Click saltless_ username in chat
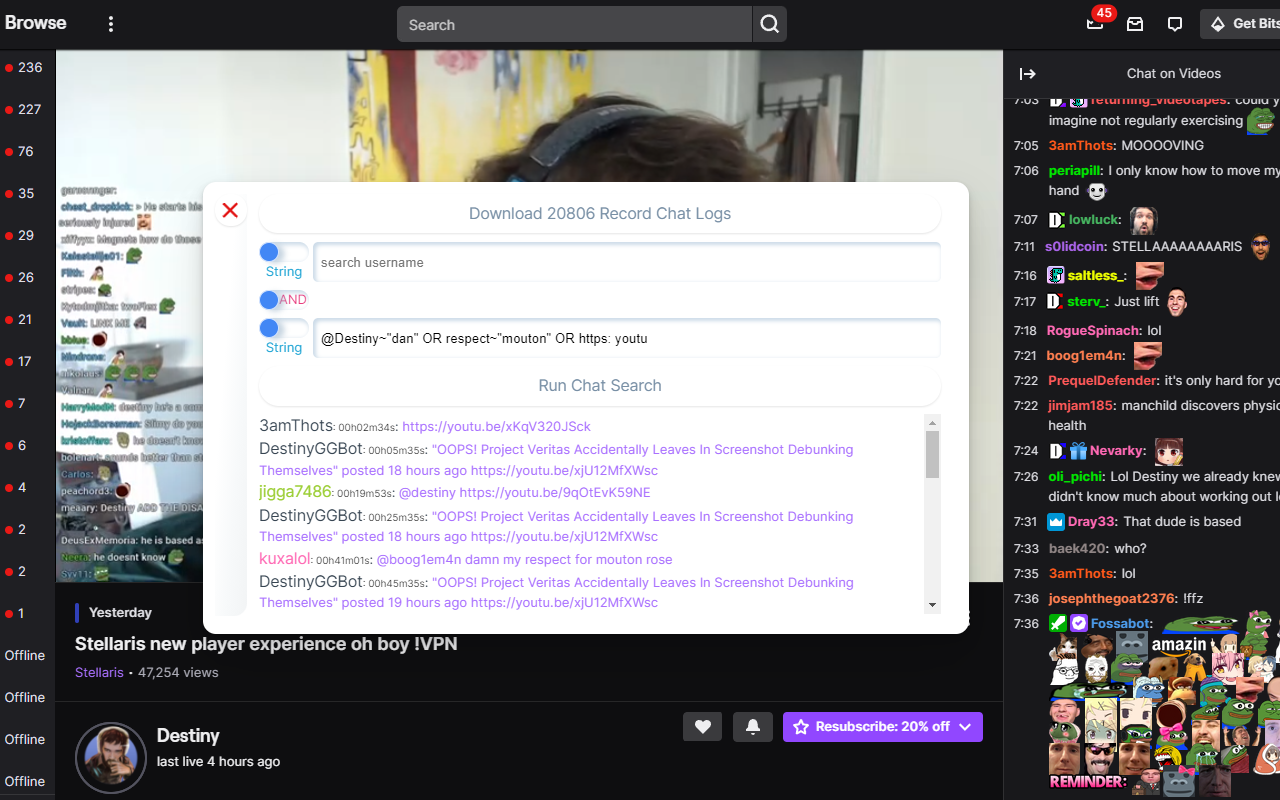 (1097, 276)
